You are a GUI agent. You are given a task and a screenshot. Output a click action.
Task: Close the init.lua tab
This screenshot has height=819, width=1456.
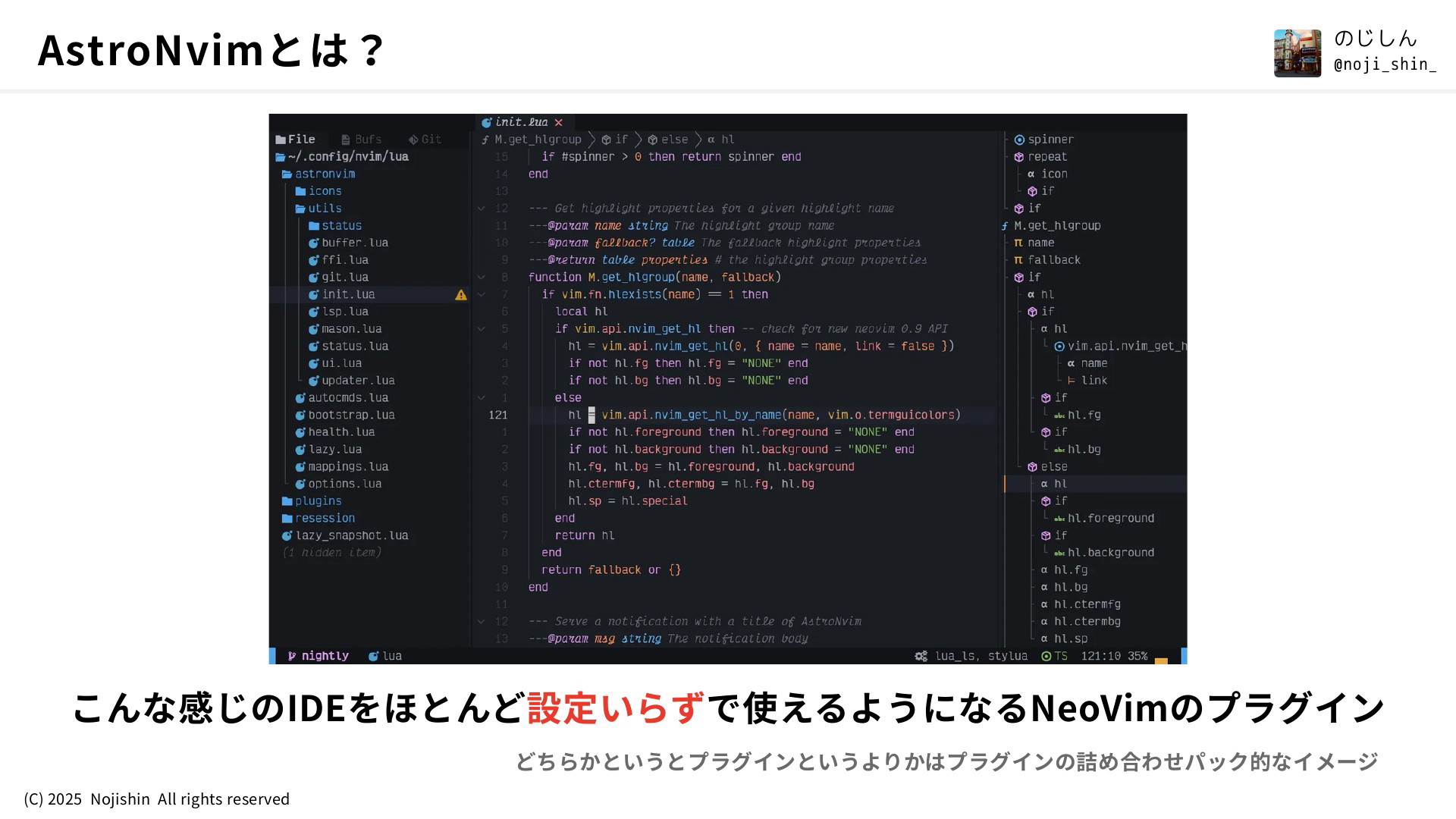point(559,122)
